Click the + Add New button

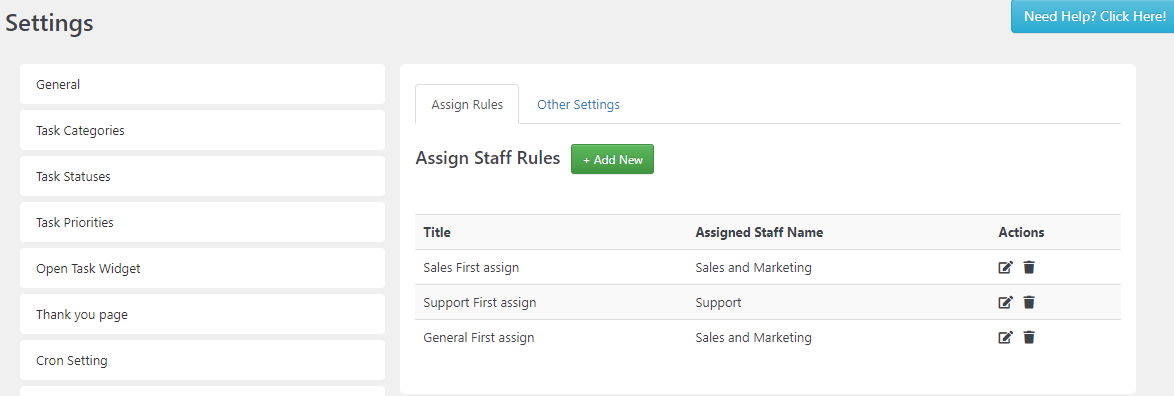pyautogui.click(x=612, y=159)
